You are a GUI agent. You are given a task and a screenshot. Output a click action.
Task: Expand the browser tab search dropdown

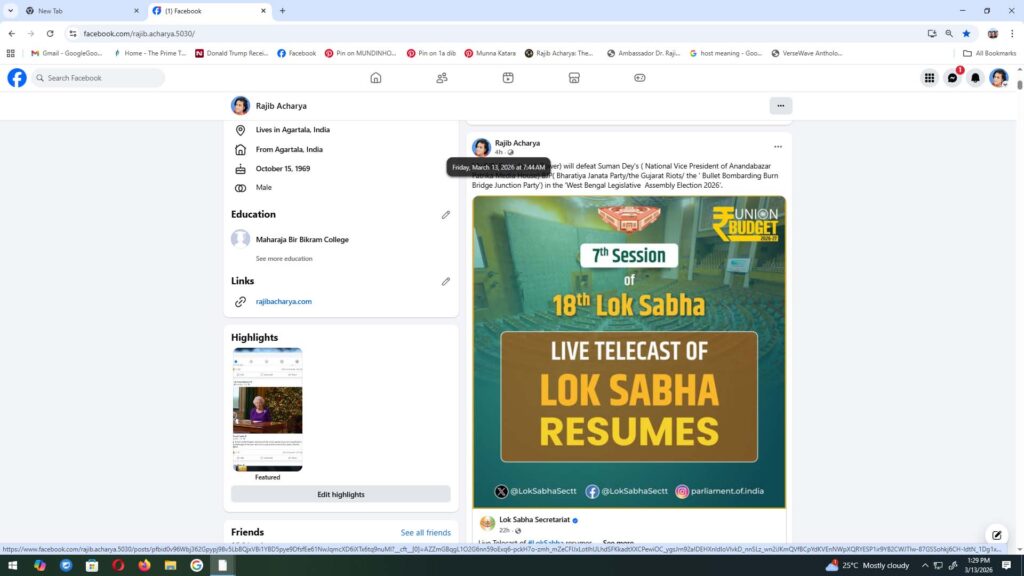tap(11, 11)
